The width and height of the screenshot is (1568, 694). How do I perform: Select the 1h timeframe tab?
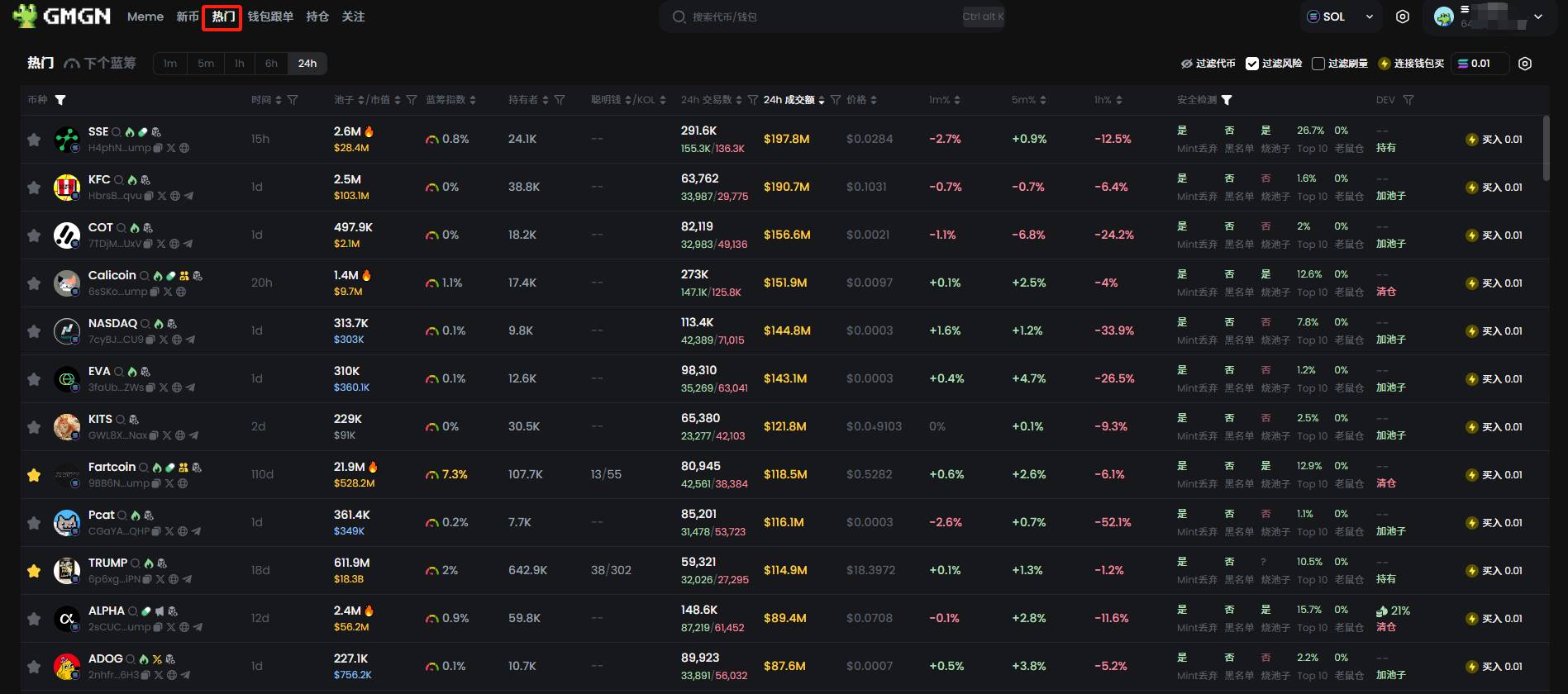(x=239, y=64)
